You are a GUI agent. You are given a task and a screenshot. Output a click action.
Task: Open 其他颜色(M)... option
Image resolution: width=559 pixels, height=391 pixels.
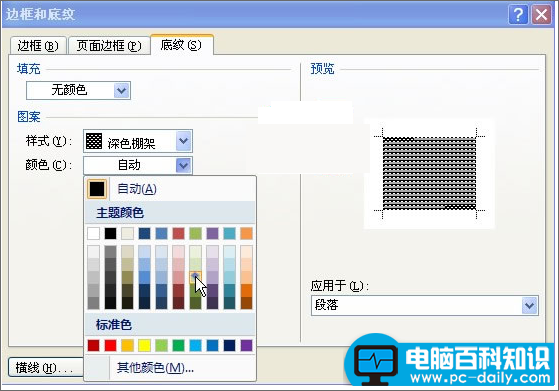point(170,367)
